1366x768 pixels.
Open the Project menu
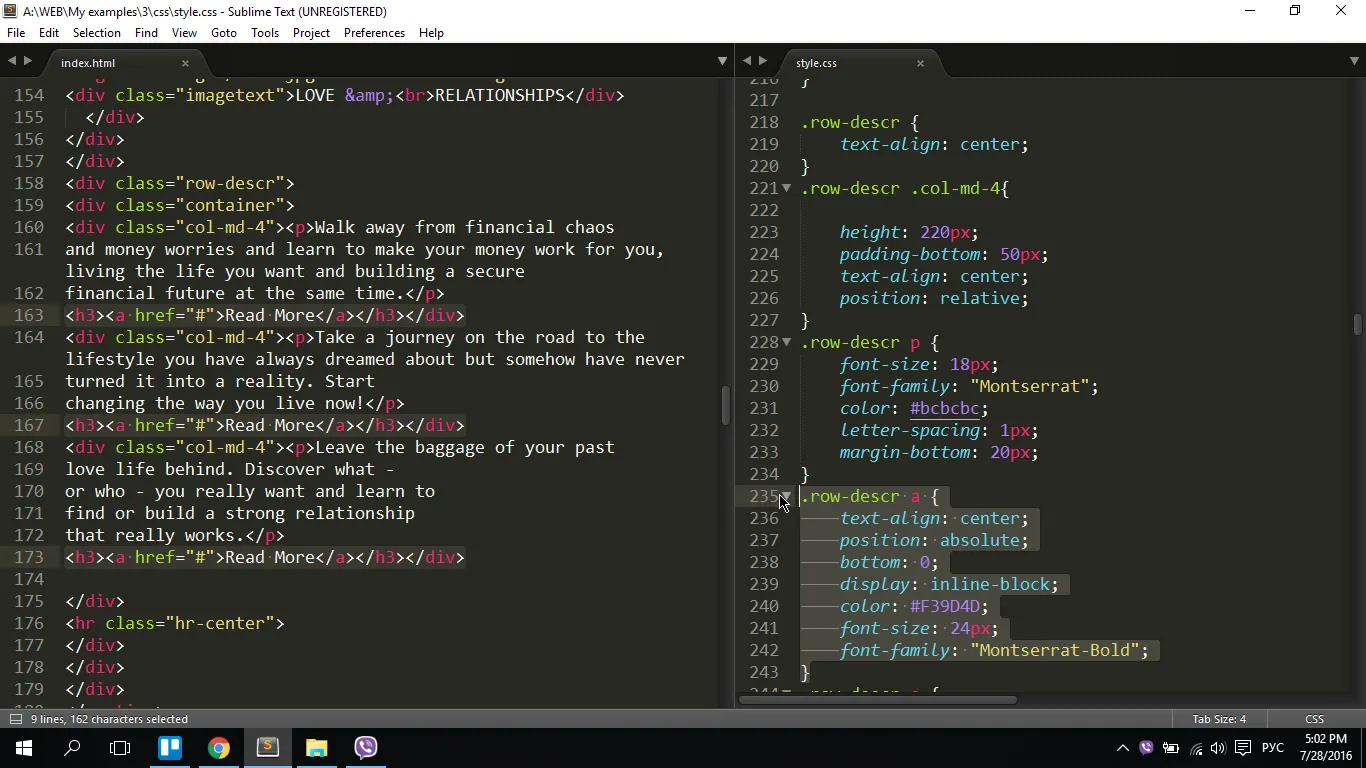click(311, 33)
